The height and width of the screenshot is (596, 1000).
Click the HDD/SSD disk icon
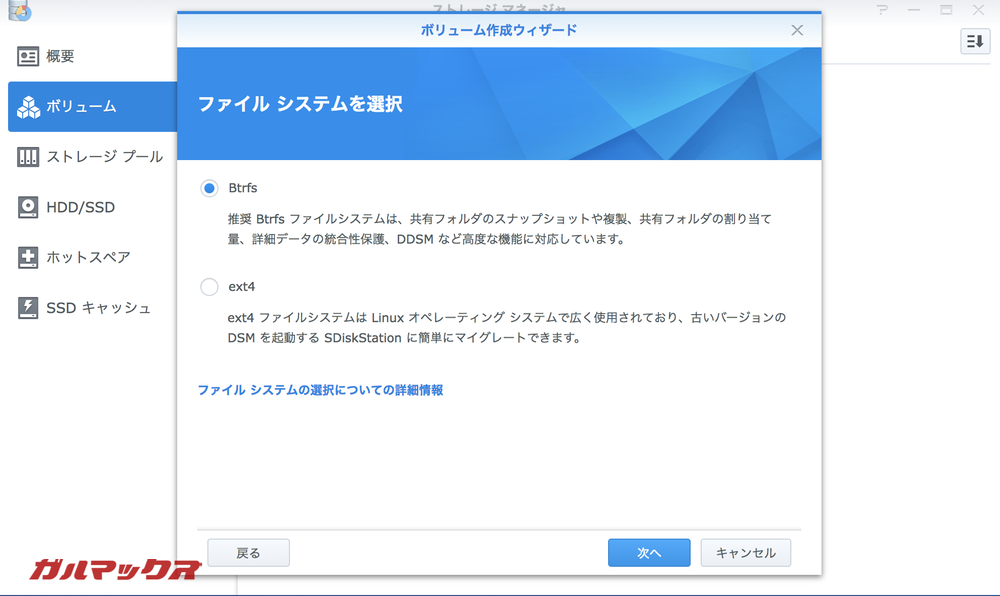point(28,207)
